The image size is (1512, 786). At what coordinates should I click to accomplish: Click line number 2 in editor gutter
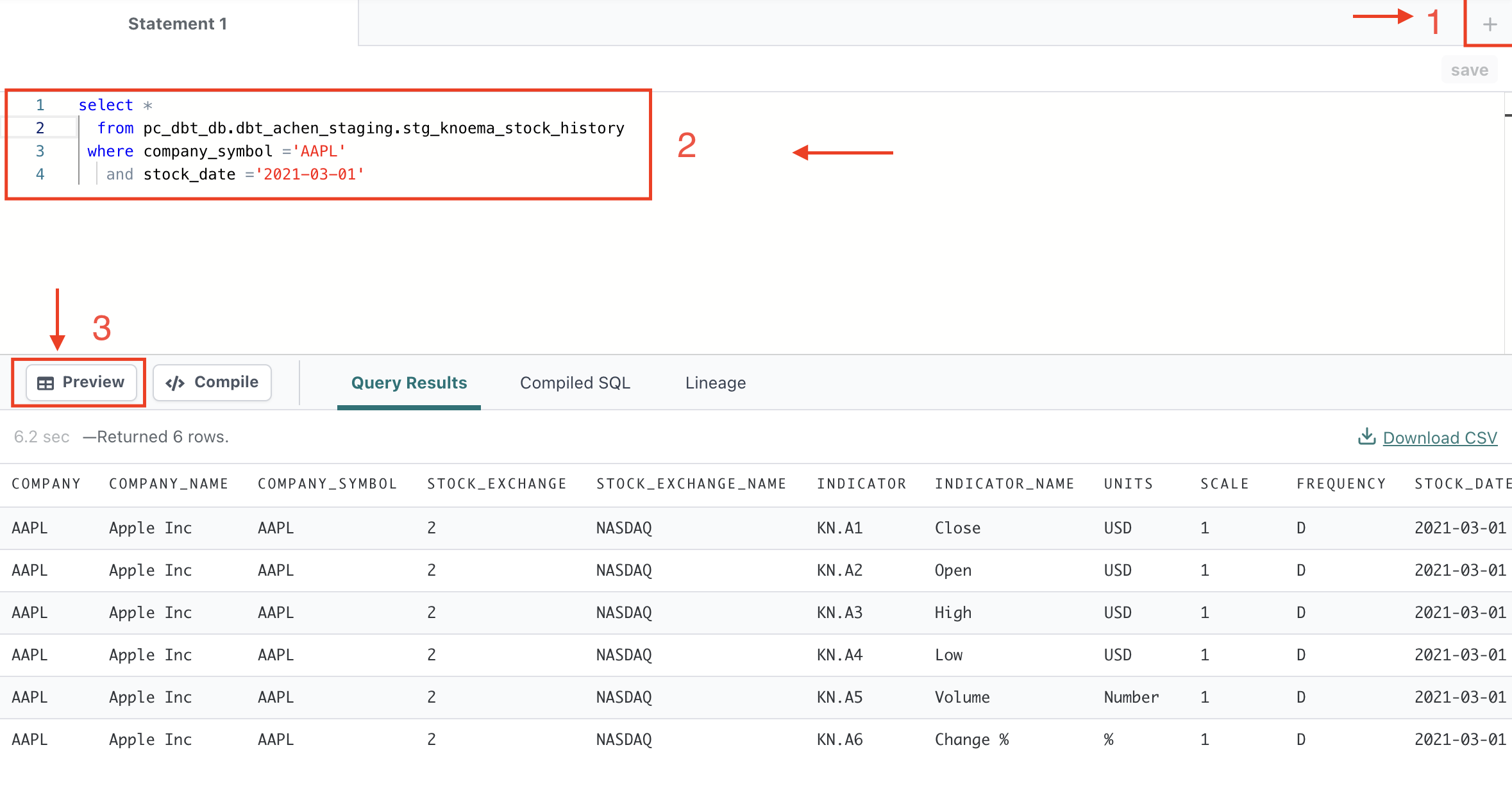coord(40,128)
